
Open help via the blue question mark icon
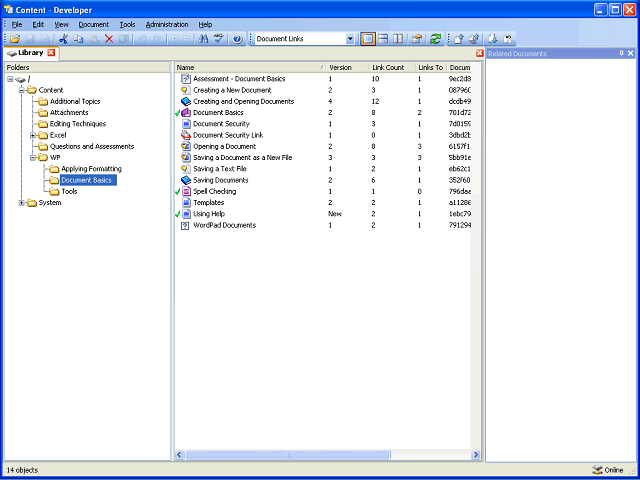pyautogui.click(x=238, y=39)
